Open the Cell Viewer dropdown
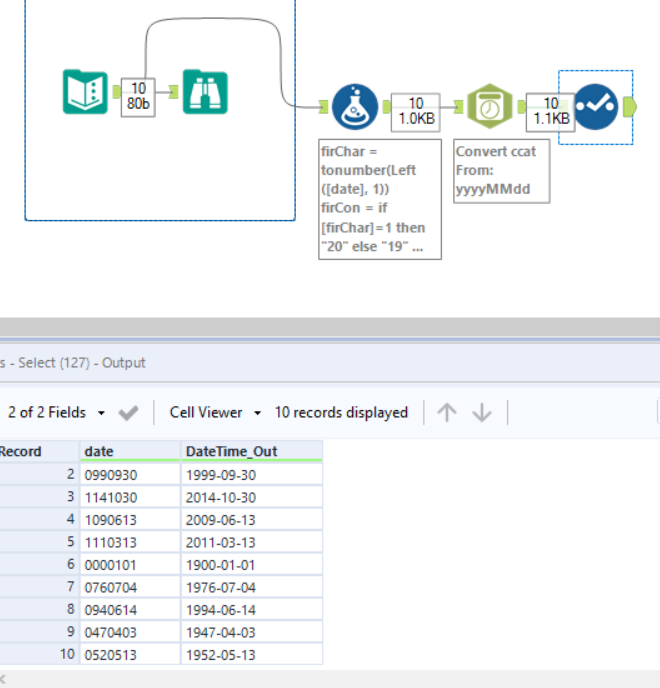The width and height of the screenshot is (660, 688). click(215, 412)
